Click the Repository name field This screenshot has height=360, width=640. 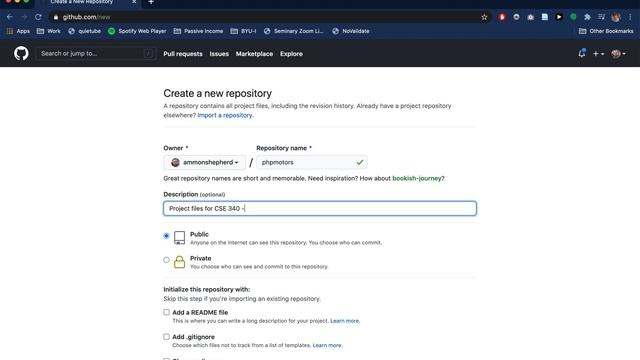pos(312,162)
